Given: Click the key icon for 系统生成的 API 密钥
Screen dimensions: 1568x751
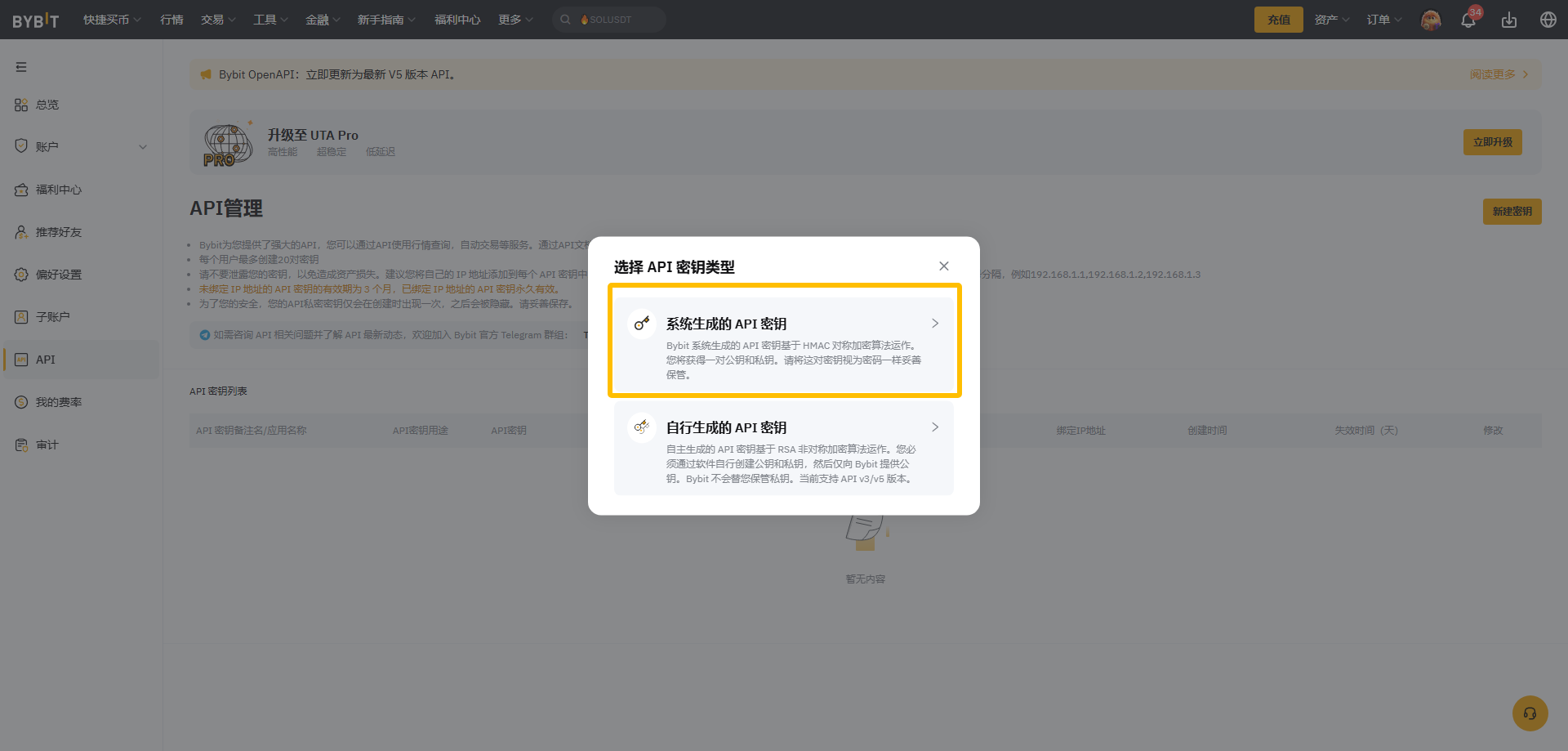Looking at the screenshot, I should (x=642, y=324).
